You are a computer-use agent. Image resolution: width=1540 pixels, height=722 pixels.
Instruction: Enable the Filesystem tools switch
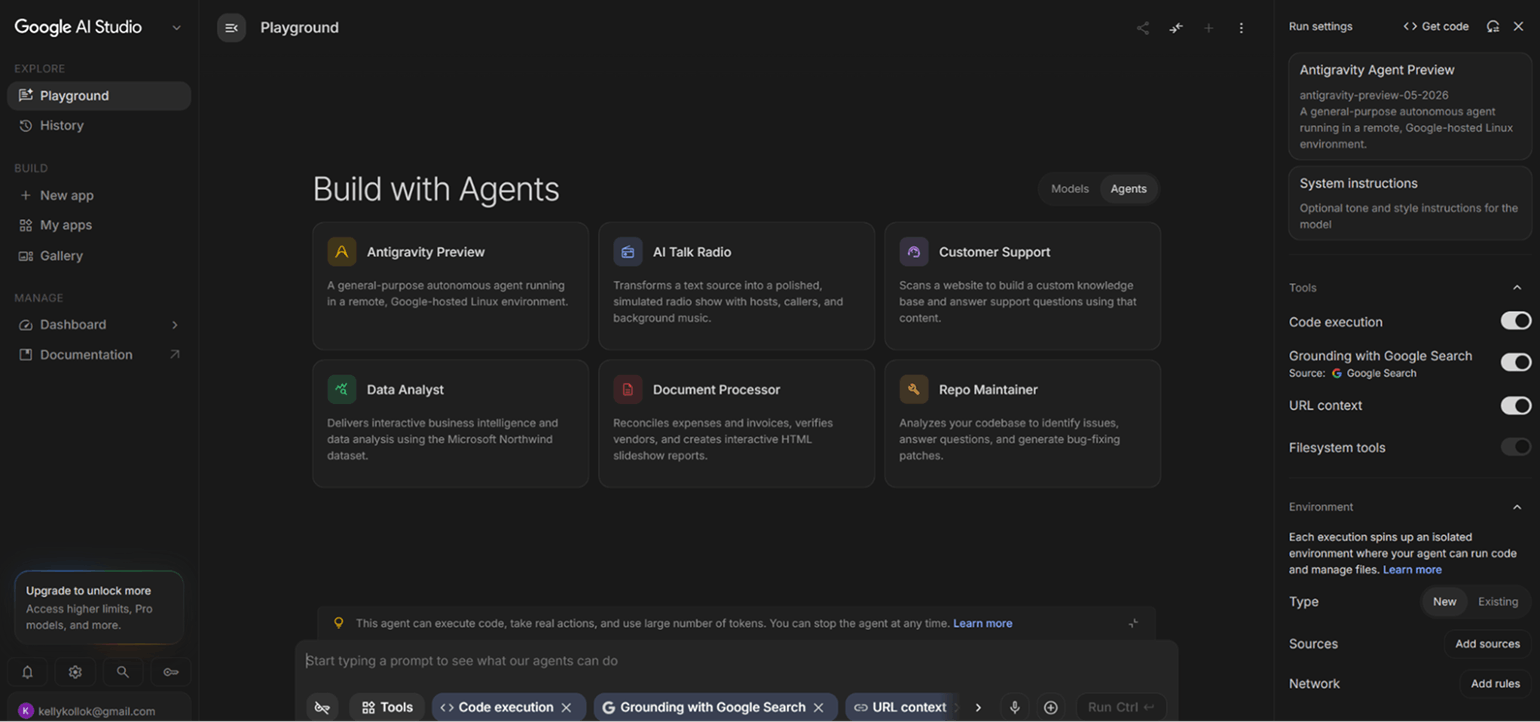pyautogui.click(x=1515, y=447)
